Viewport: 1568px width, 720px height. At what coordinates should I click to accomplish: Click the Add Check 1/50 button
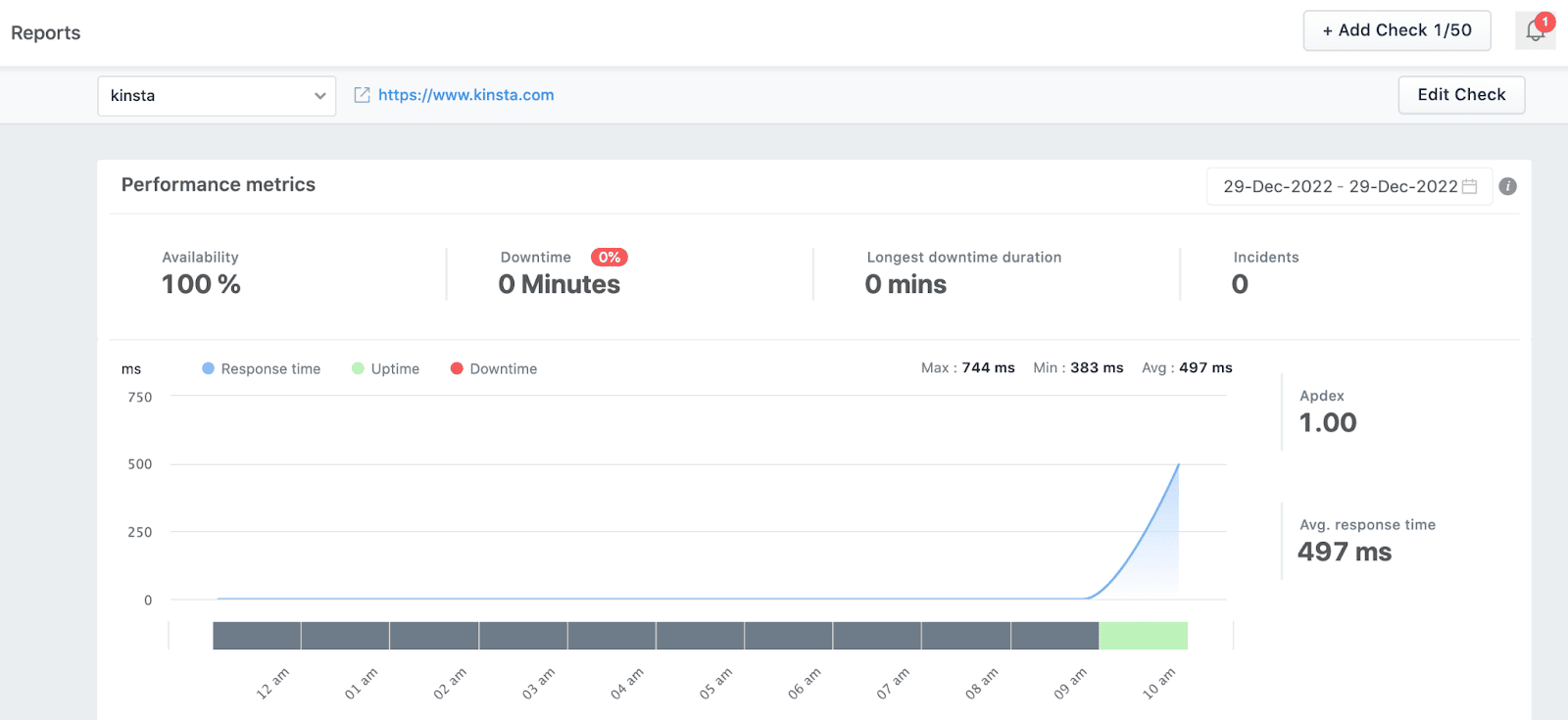pos(1396,30)
